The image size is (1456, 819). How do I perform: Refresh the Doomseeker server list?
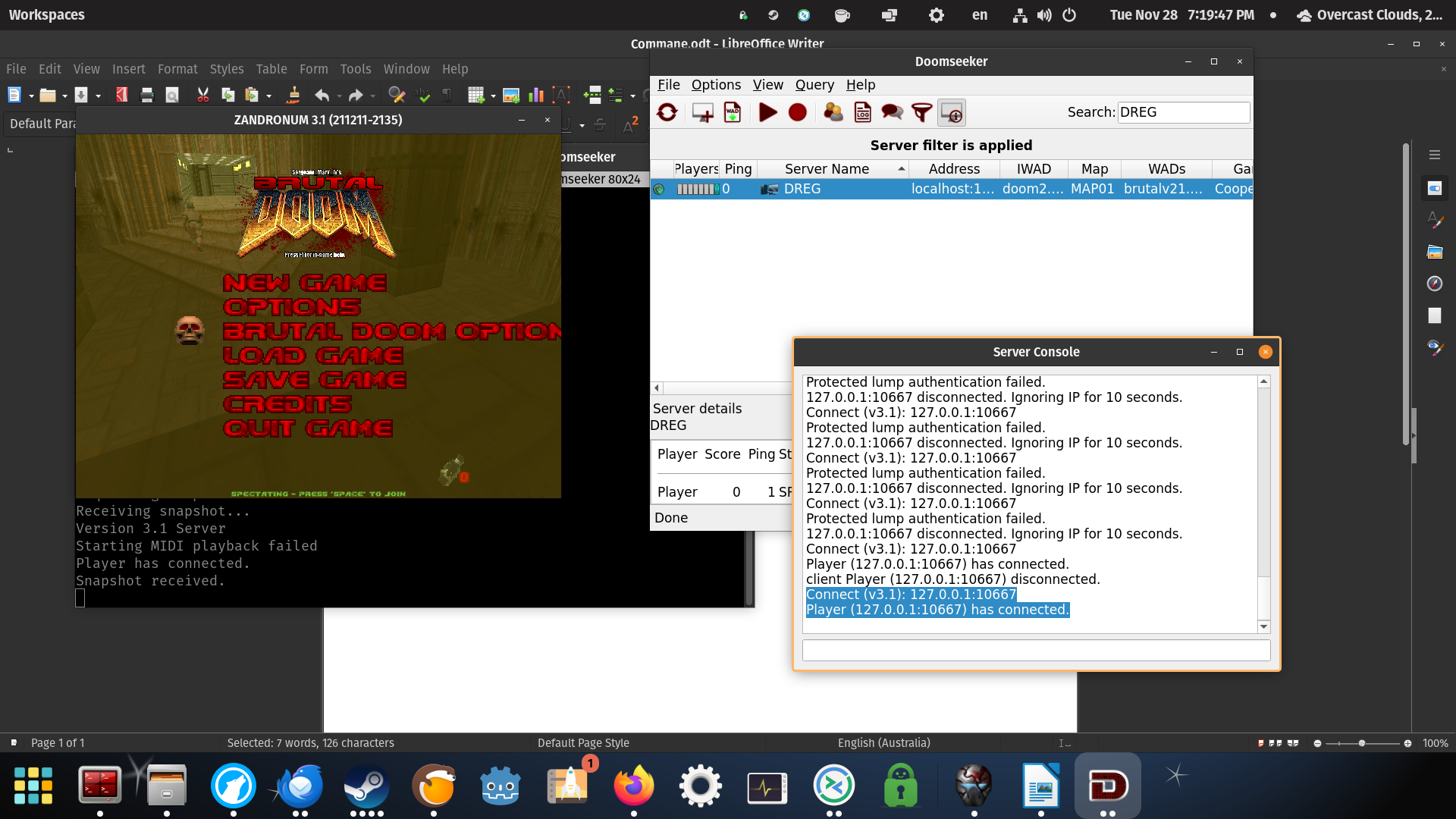coord(667,113)
